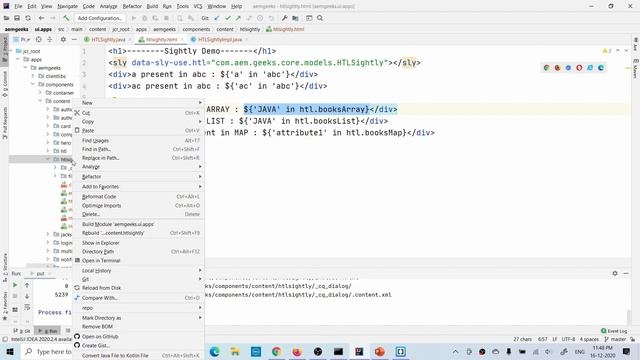Click Collapse All icon in Project panel

49,40
